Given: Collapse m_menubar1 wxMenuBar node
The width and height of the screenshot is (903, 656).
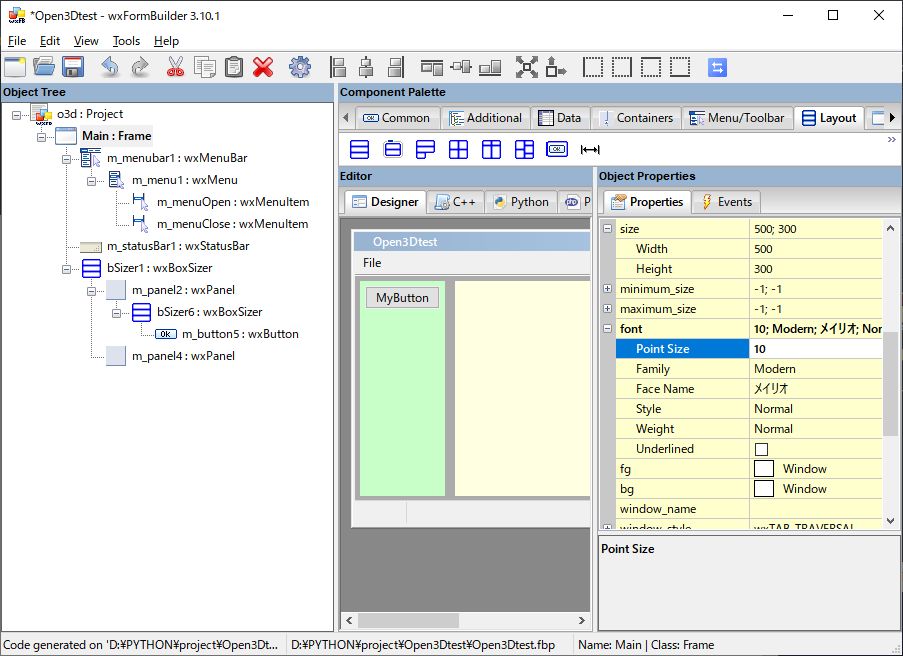Looking at the screenshot, I should coord(66,159).
